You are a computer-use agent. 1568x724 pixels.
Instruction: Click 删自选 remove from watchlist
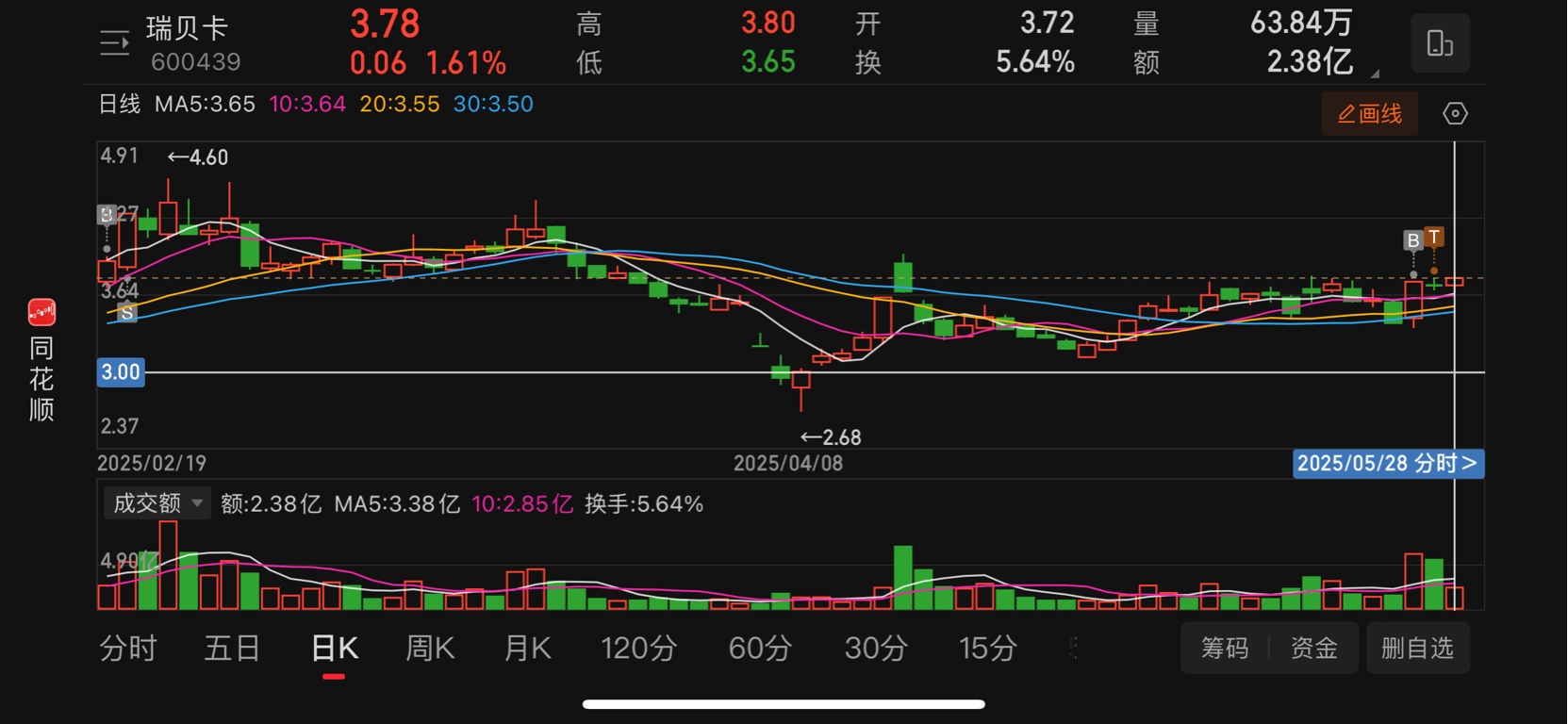1417,649
